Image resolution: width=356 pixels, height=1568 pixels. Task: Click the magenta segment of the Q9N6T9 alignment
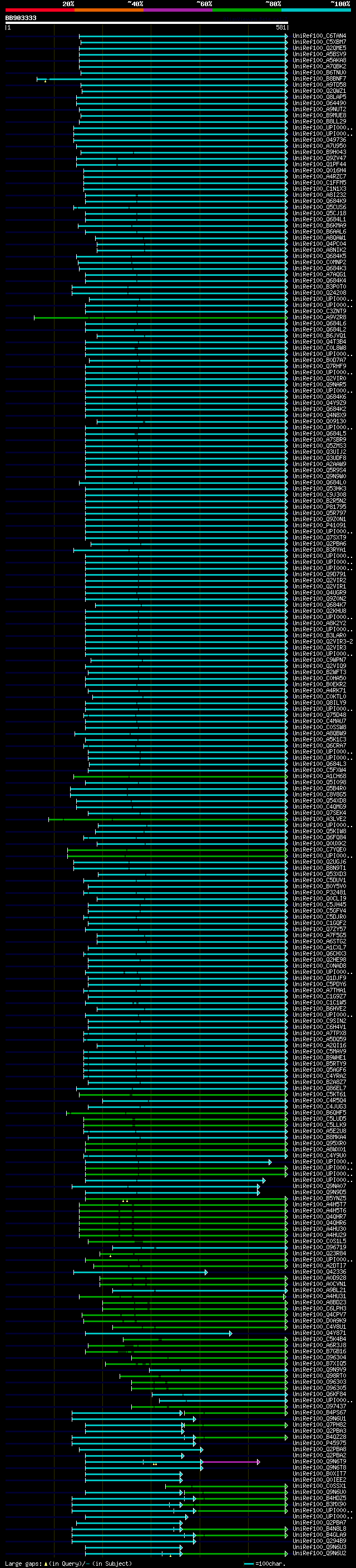[x=231, y=1461]
